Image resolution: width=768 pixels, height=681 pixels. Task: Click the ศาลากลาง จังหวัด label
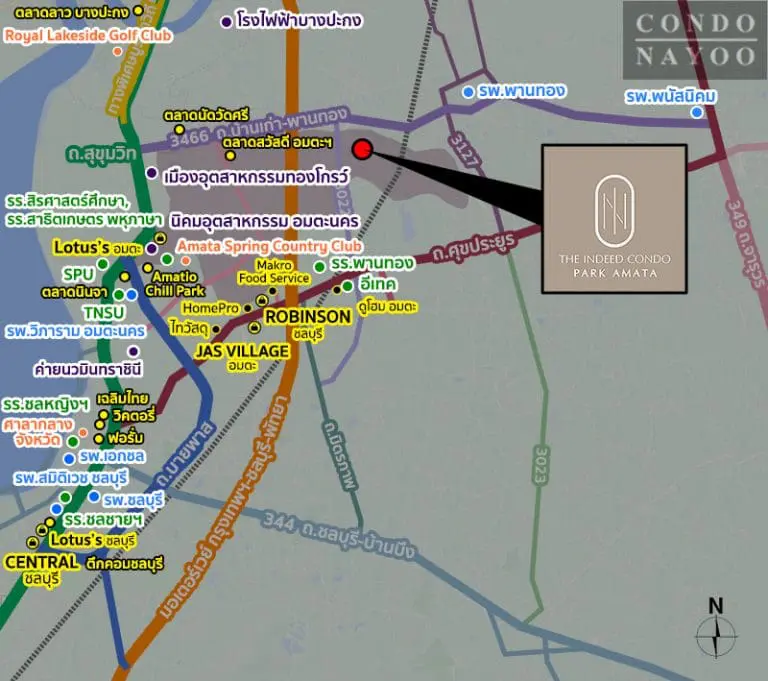38,432
